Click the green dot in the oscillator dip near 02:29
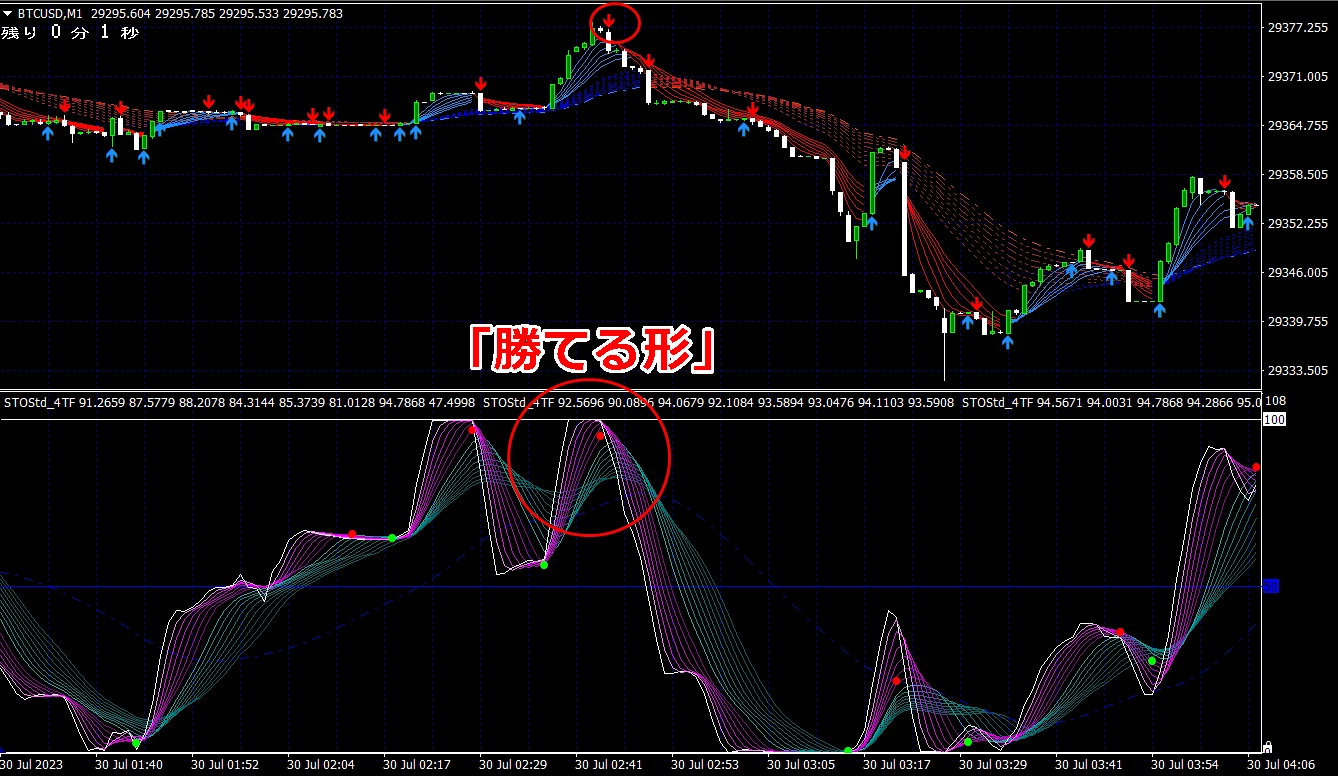This screenshot has height=776, width=1338. [x=544, y=565]
